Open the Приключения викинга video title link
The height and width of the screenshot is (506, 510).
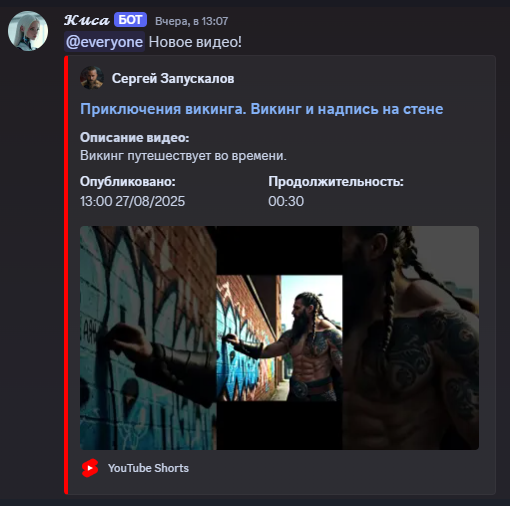pyautogui.click(x=262, y=109)
